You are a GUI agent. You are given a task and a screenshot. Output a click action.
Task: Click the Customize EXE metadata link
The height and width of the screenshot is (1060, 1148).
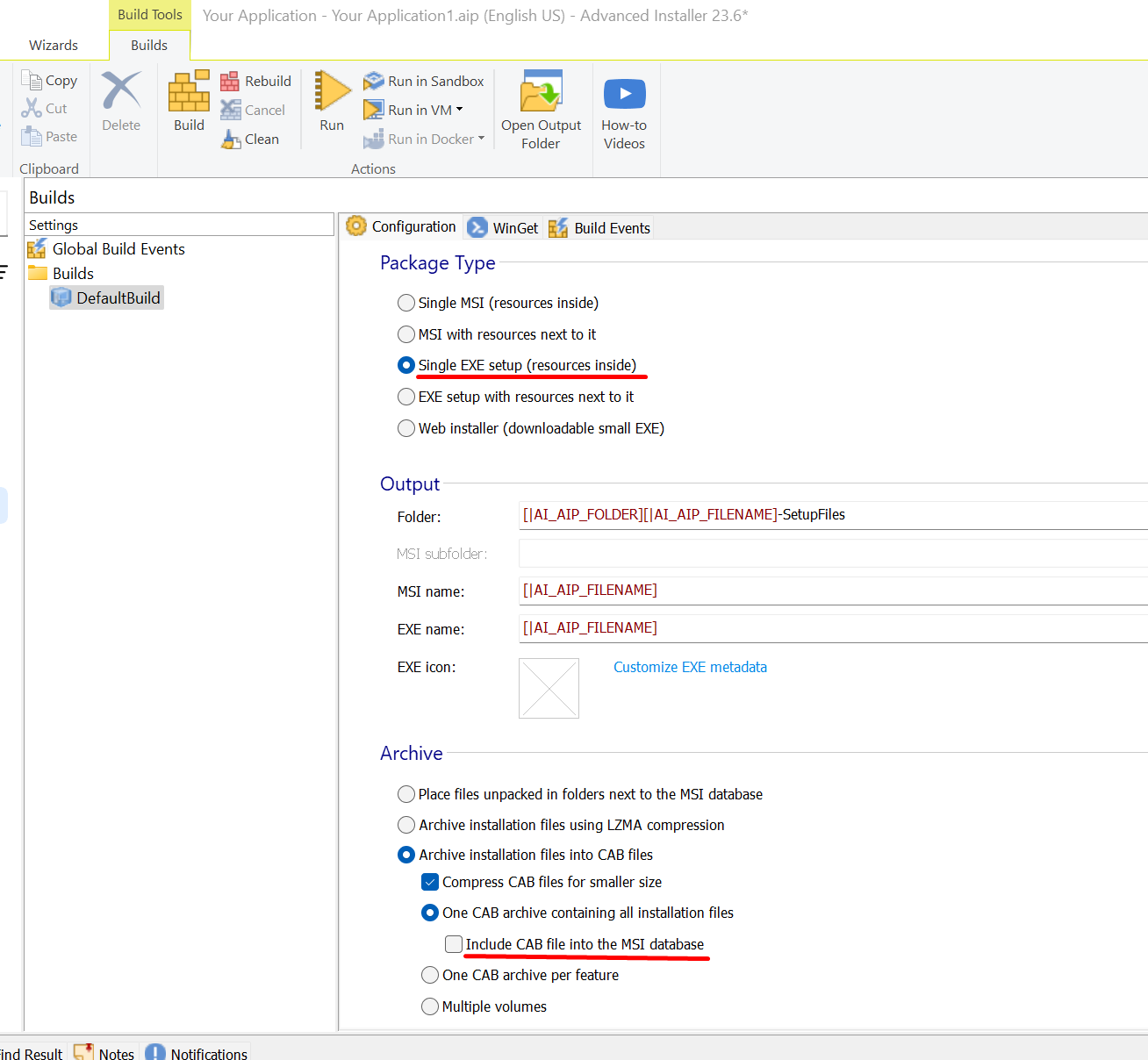tap(690, 667)
